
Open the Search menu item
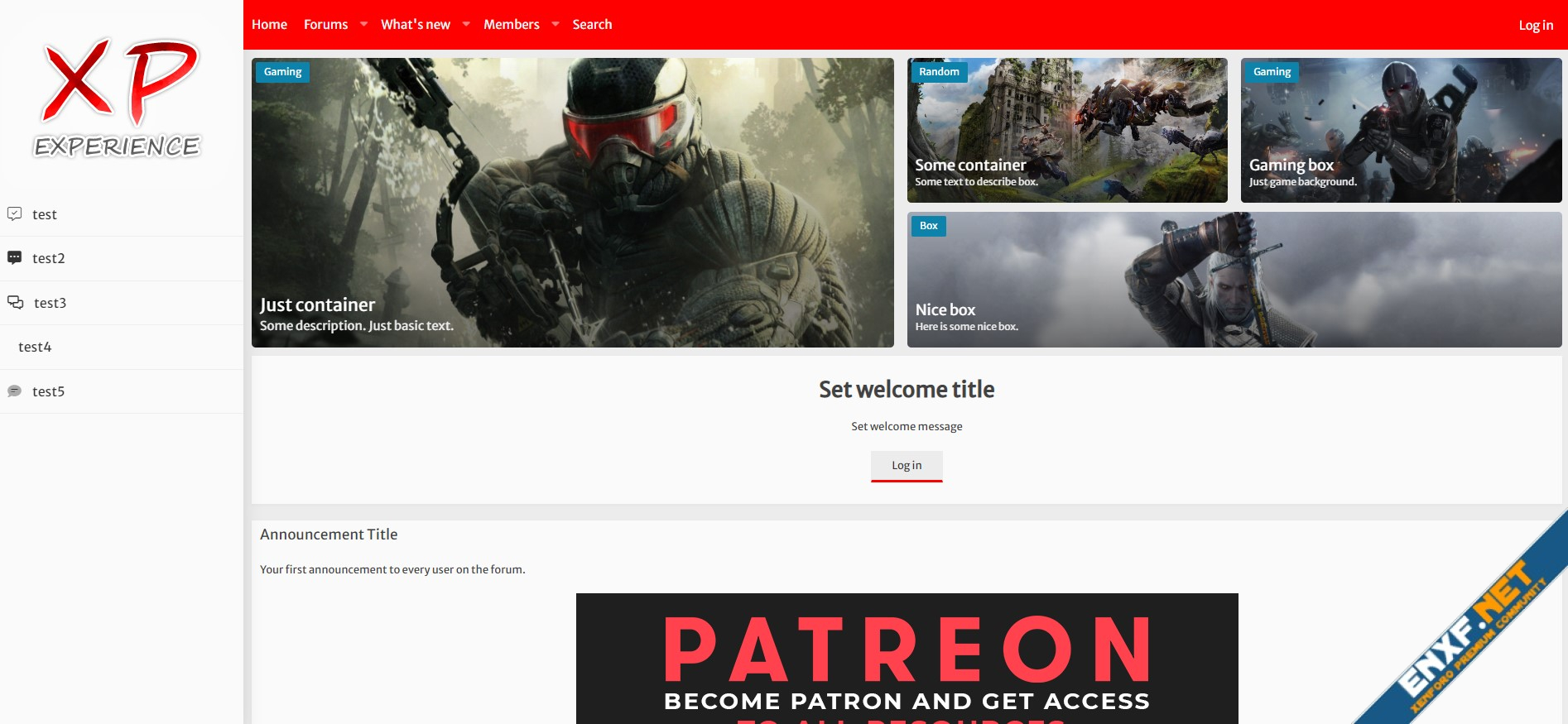pos(592,25)
